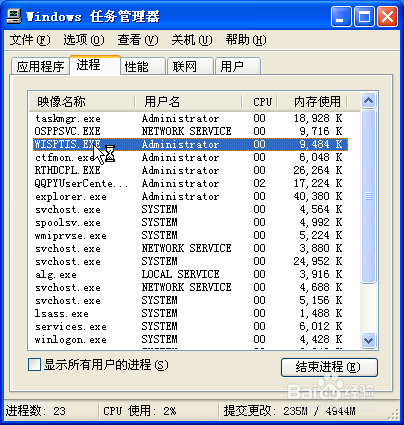Screen dimensions: 404x425
Task: Sort by 内存使用 column header
Action: (313, 101)
